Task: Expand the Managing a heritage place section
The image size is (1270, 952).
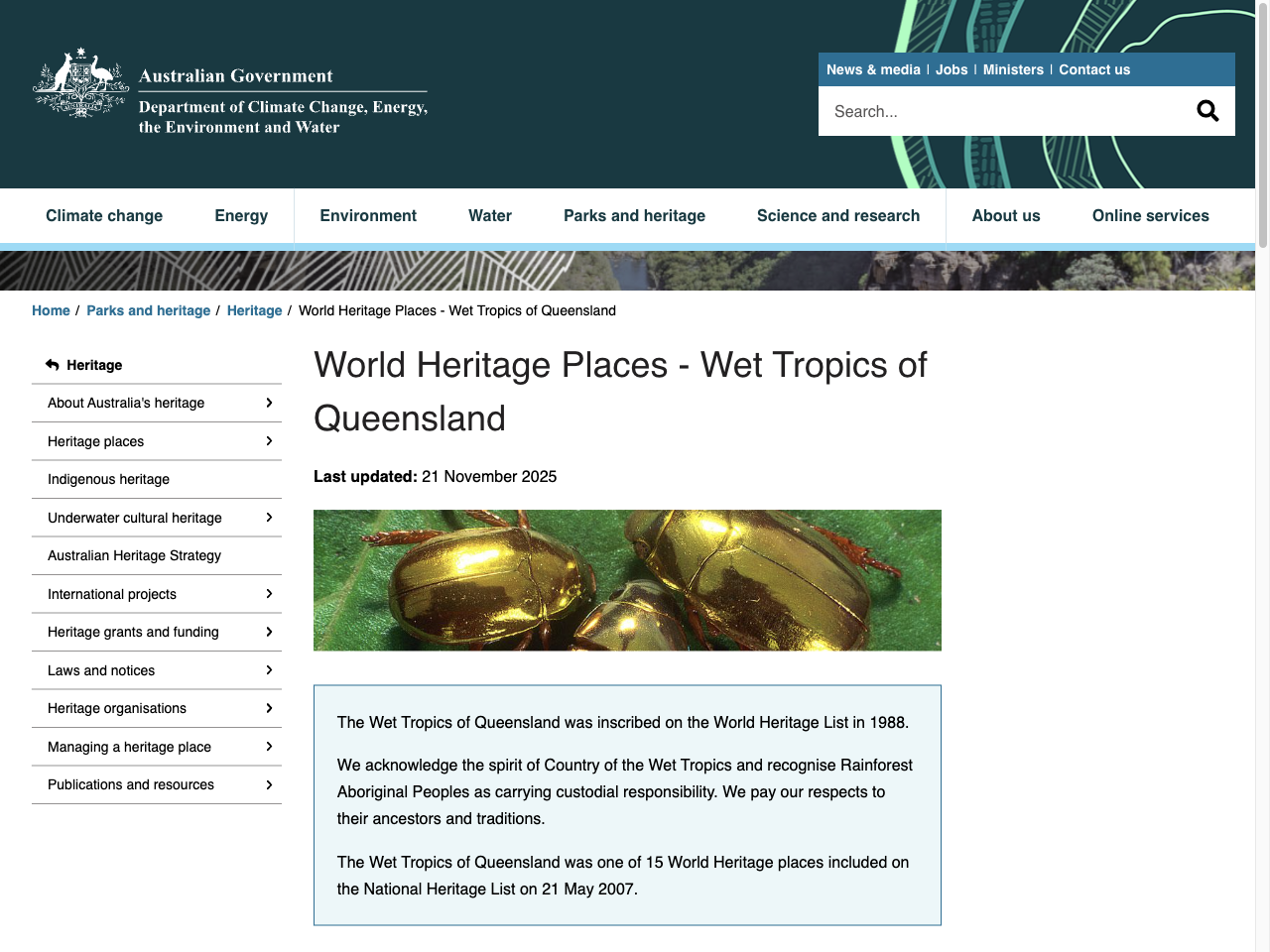Action: coord(269,746)
